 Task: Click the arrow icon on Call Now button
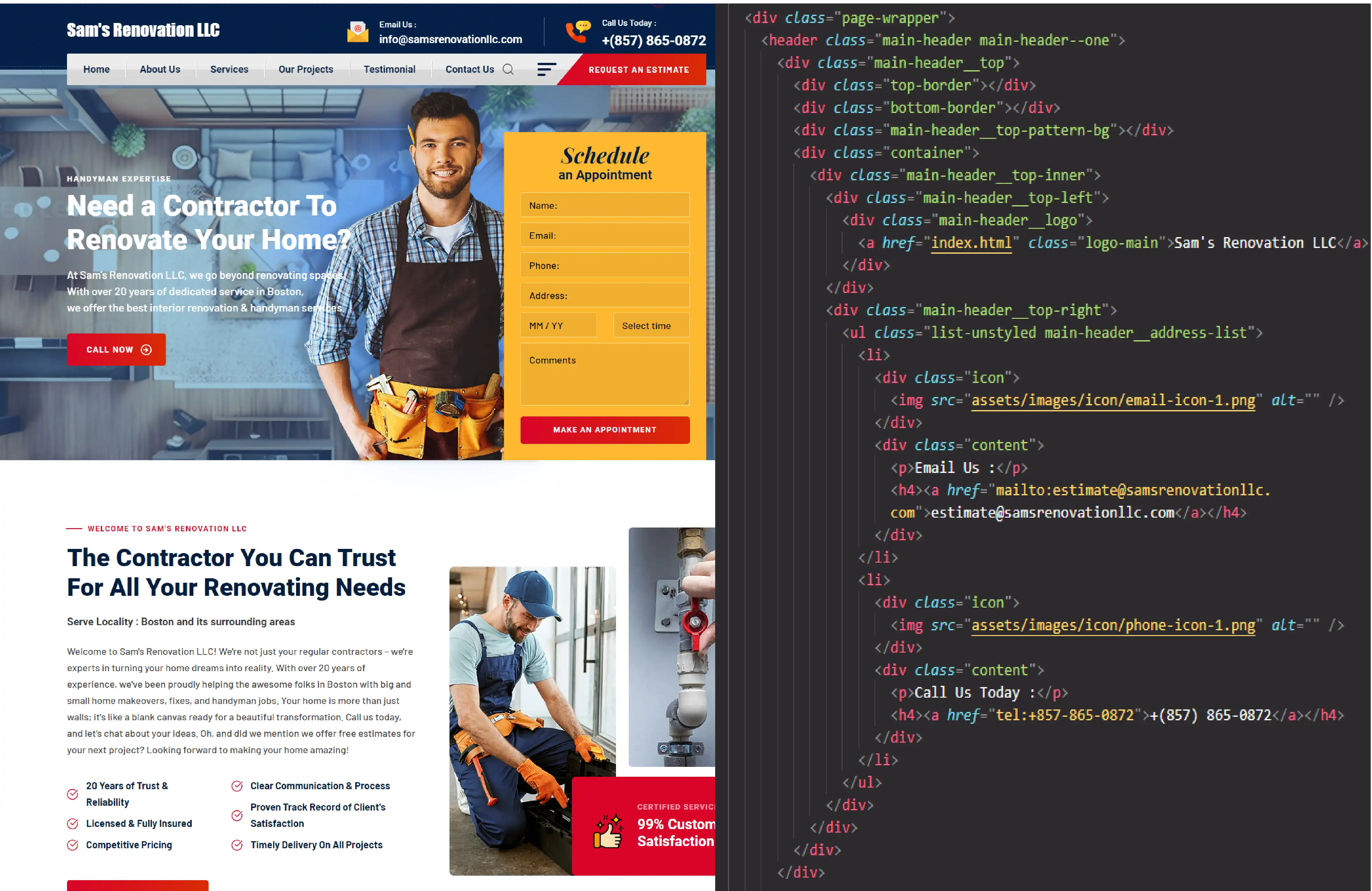[x=146, y=349]
